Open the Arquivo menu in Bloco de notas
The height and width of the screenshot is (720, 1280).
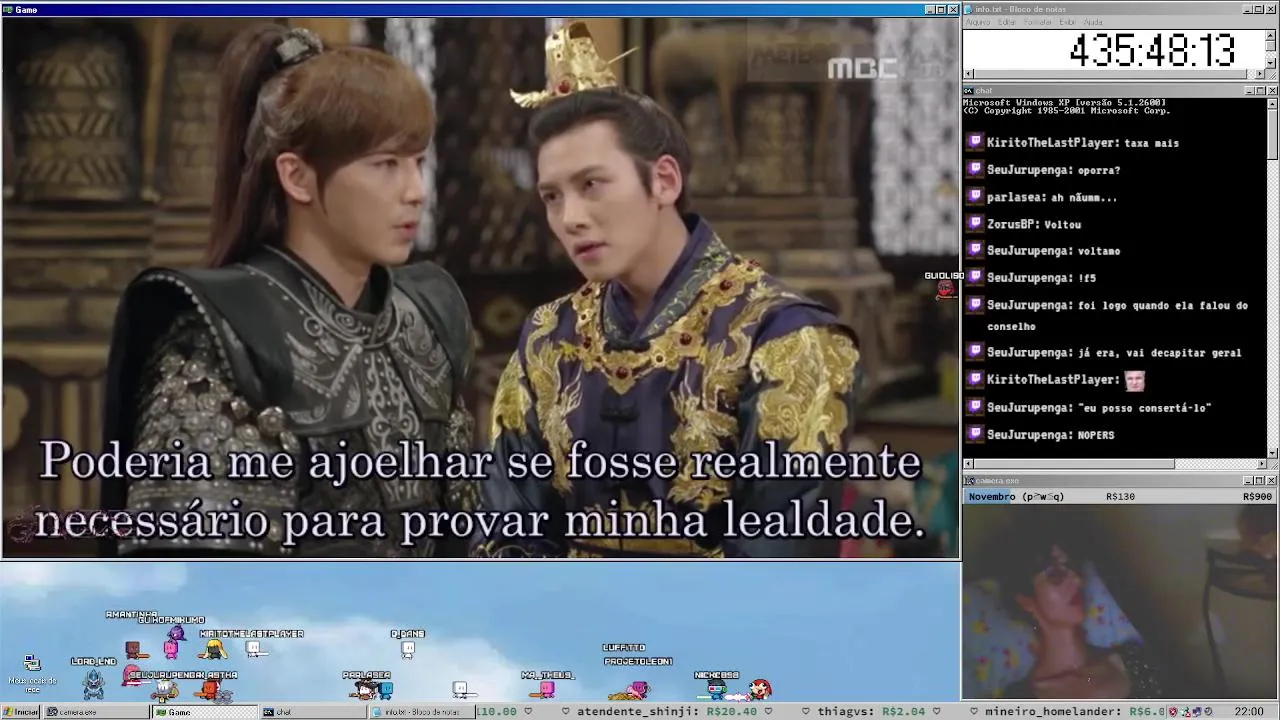(978, 22)
